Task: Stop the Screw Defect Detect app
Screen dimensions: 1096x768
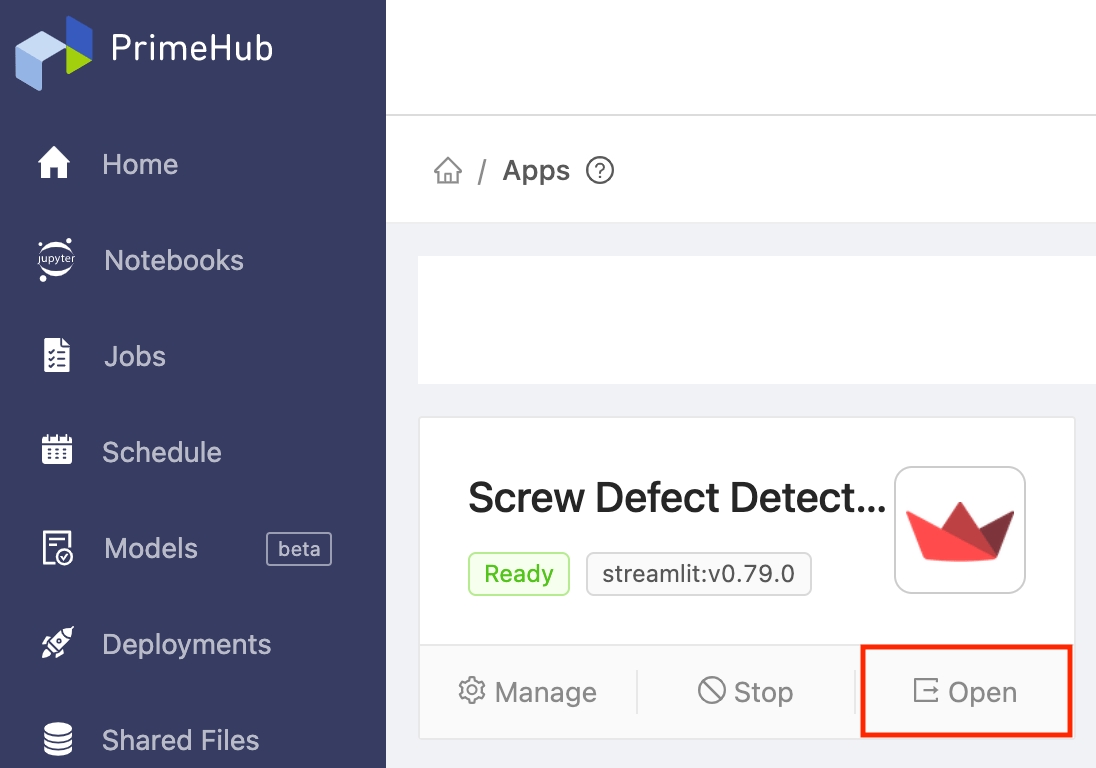Action: (746, 692)
